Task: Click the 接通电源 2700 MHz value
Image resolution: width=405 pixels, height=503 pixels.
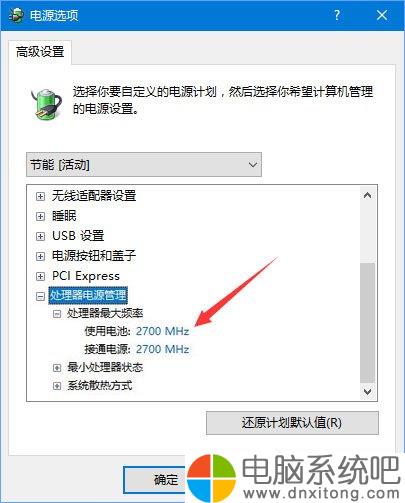Action: (162, 349)
